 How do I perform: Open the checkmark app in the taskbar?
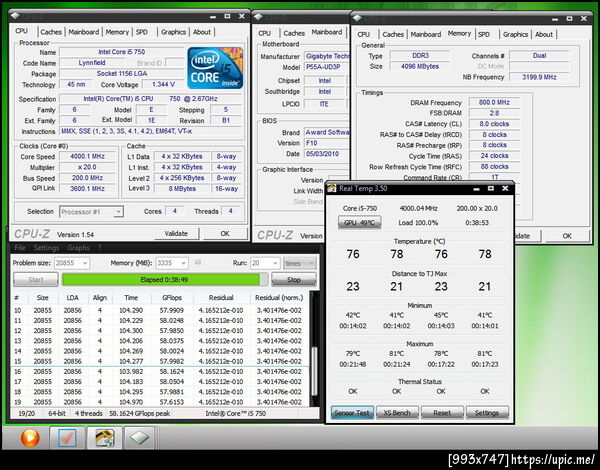67,437
